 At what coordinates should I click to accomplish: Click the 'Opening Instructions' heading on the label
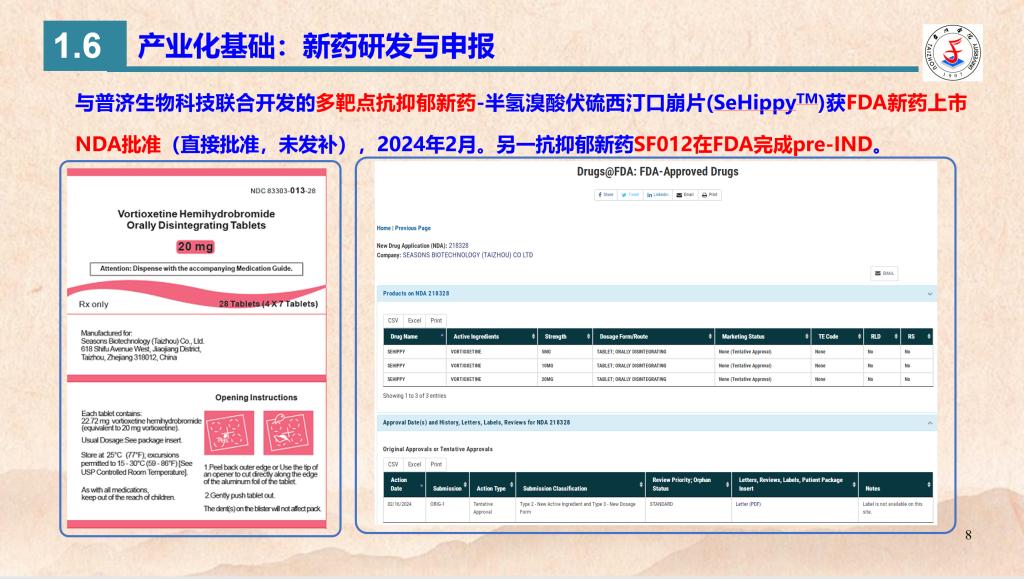tap(256, 398)
